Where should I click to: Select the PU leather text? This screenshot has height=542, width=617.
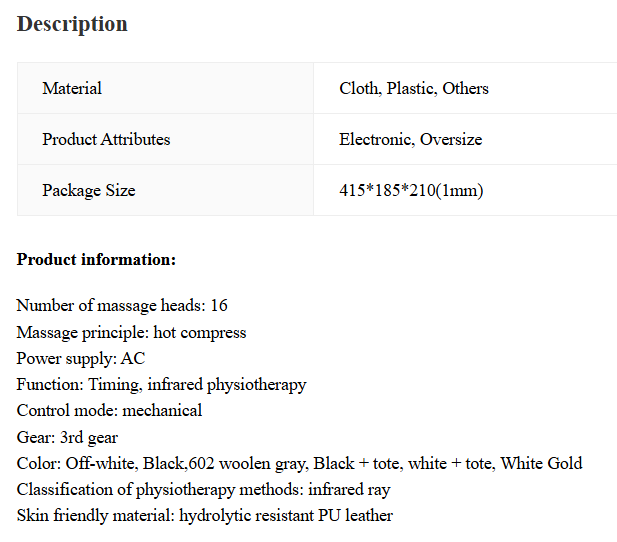tap(356, 516)
